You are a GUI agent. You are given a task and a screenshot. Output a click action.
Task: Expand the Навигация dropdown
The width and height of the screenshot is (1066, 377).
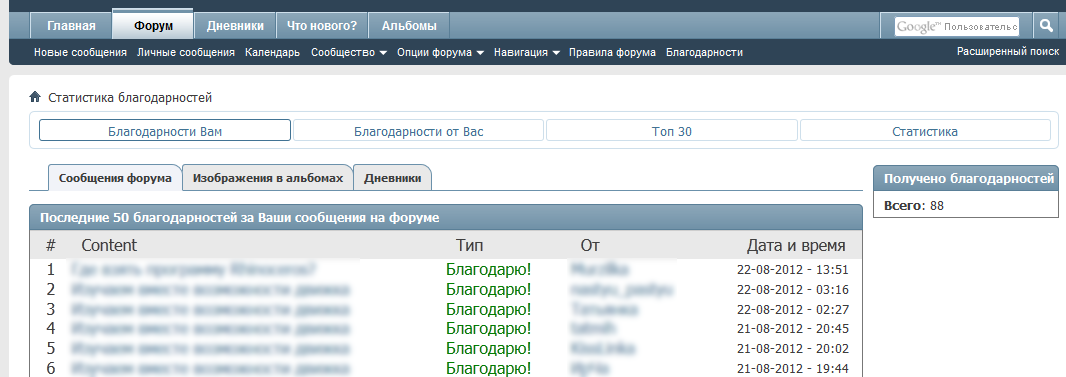click(x=526, y=52)
